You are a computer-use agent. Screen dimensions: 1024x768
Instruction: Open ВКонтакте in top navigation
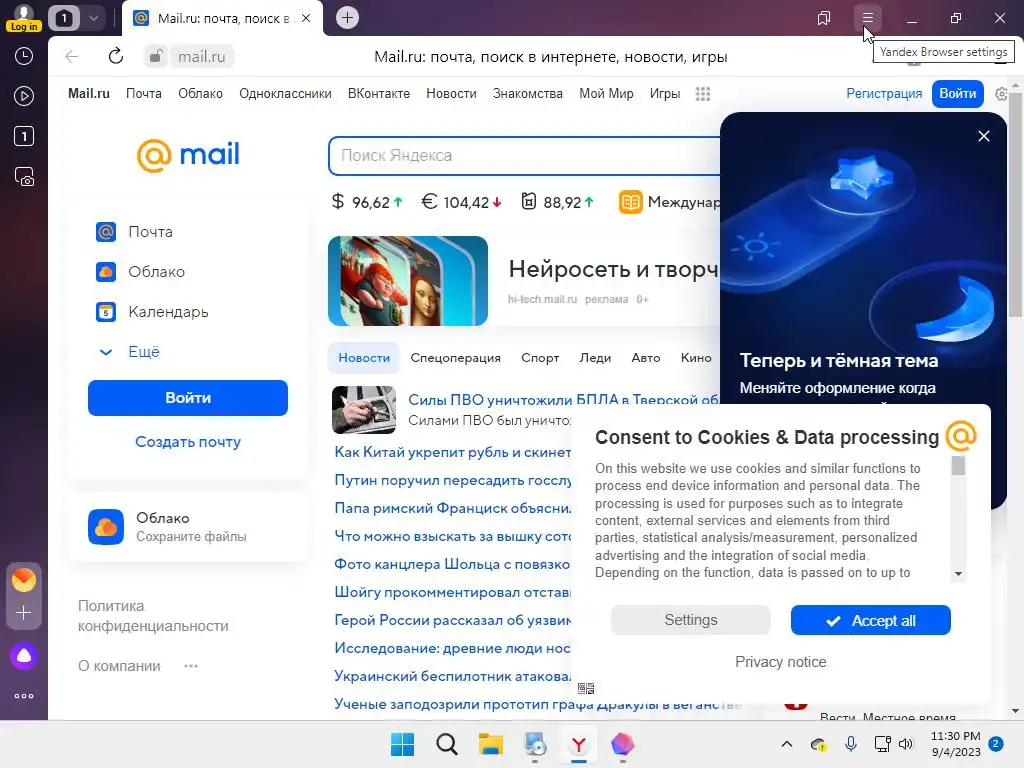(379, 94)
